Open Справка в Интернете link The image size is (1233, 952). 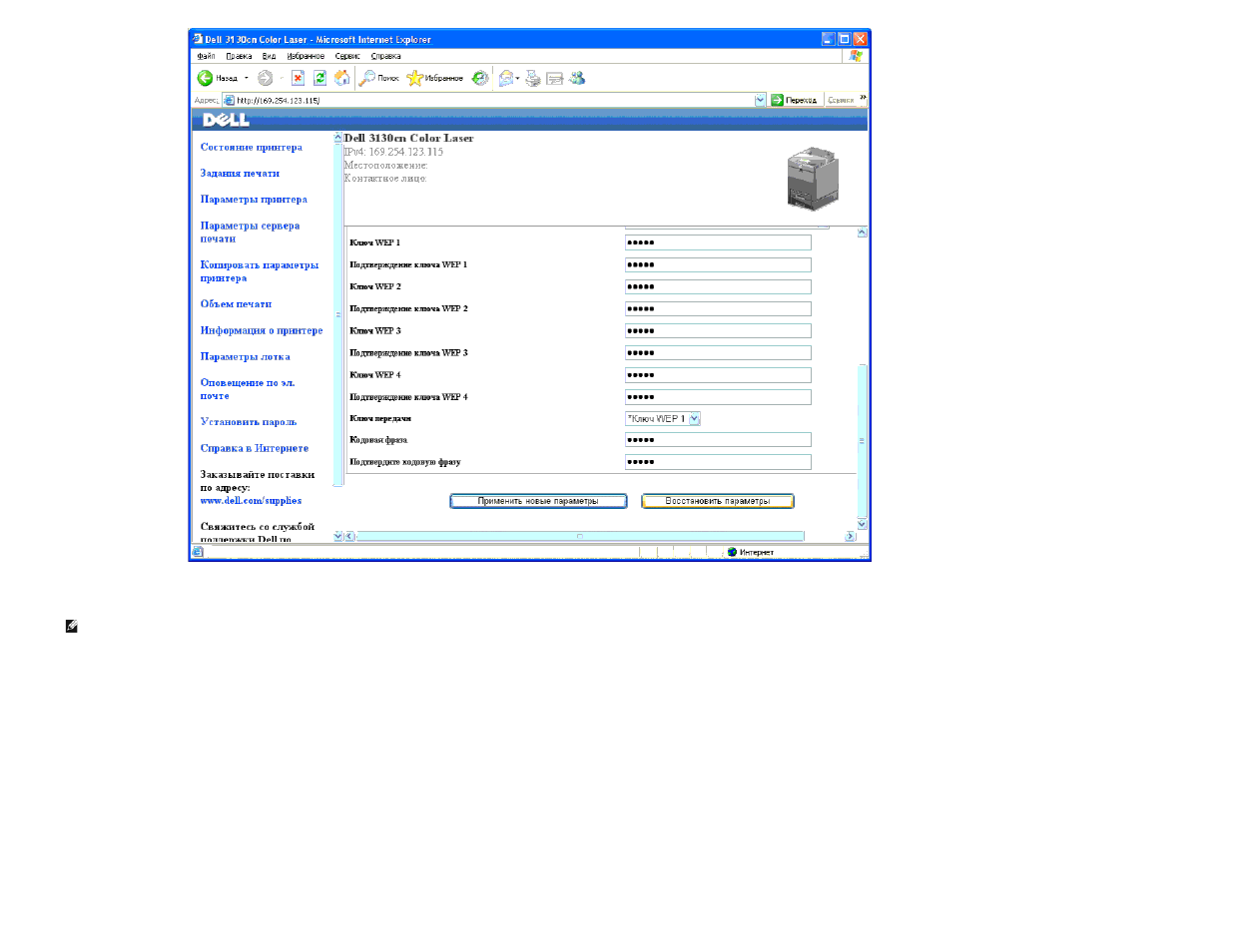point(255,448)
